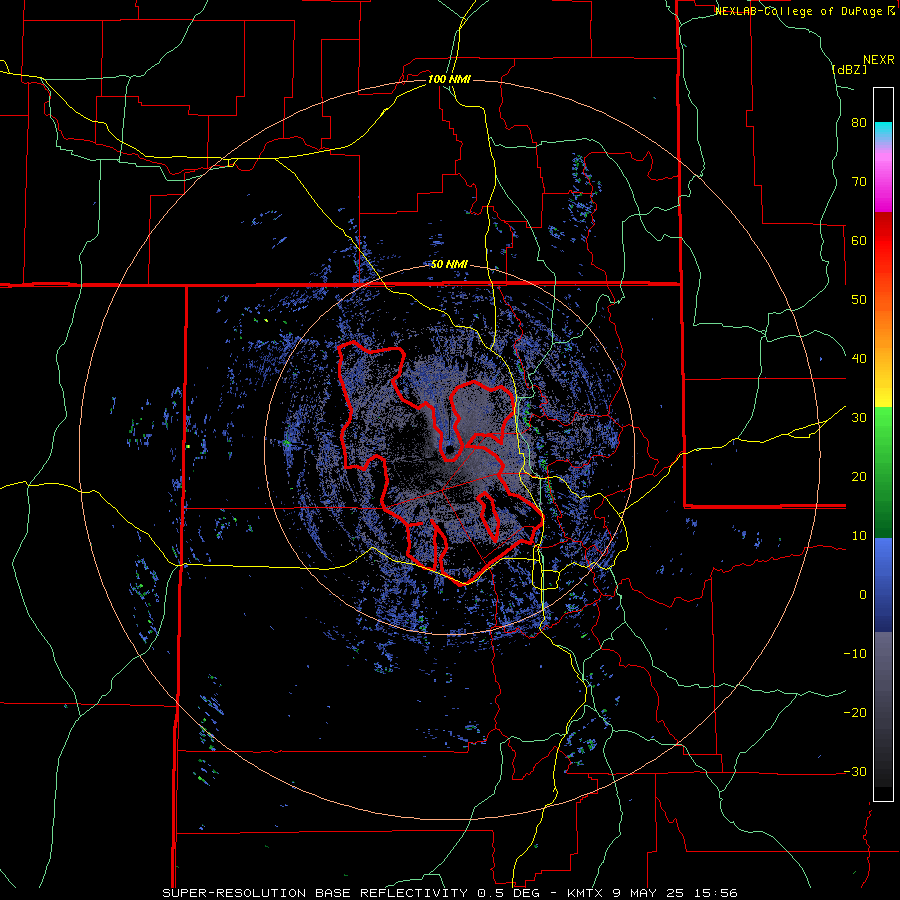Viewport: 900px width, 900px height.
Task: Click the 10 value on dBZ scale
Action: [859, 536]
